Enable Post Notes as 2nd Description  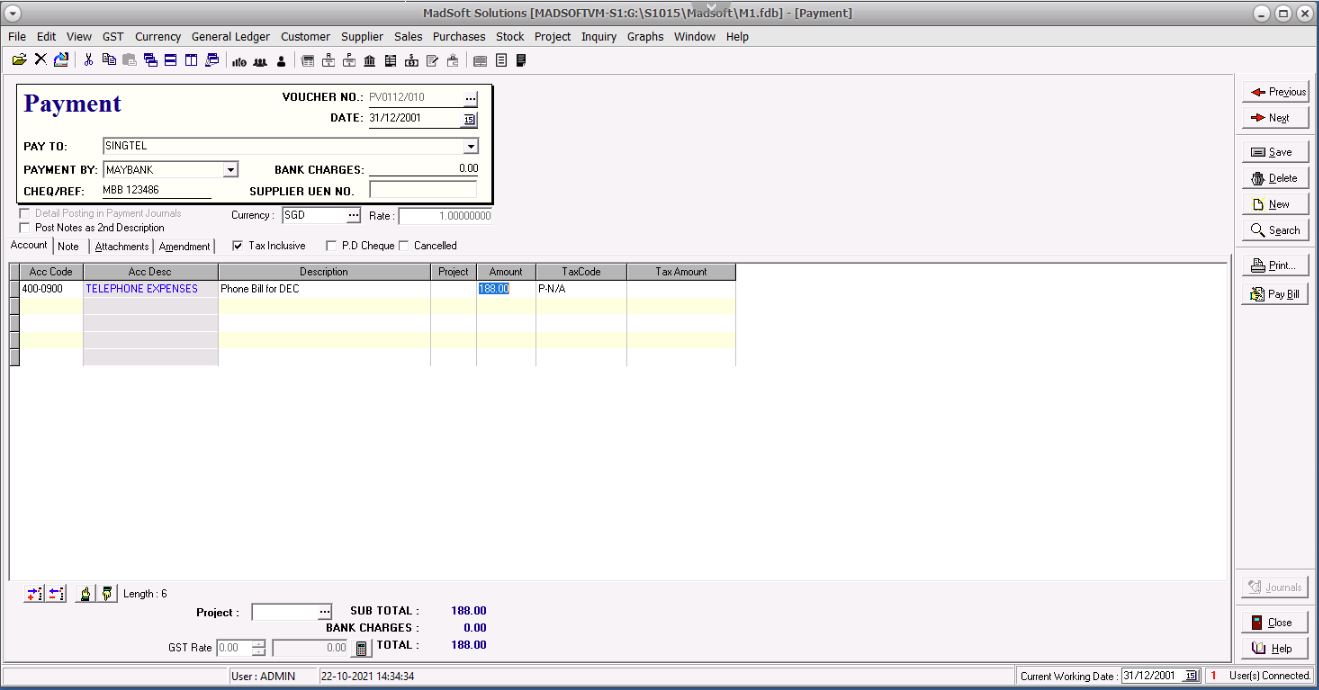point(26,227)
